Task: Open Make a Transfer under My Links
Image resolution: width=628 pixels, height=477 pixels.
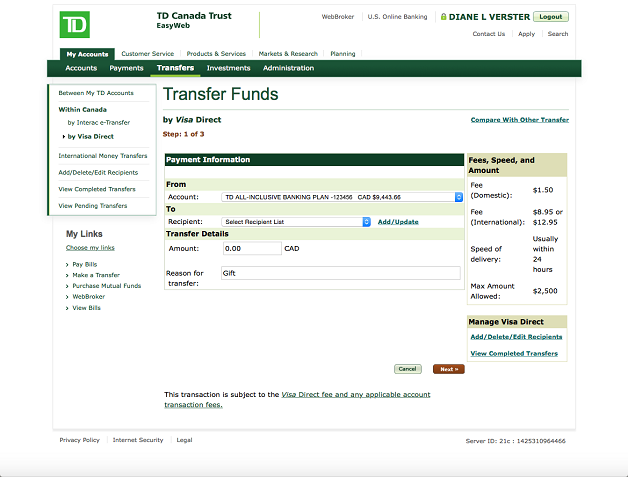Action: coord(96,275)
